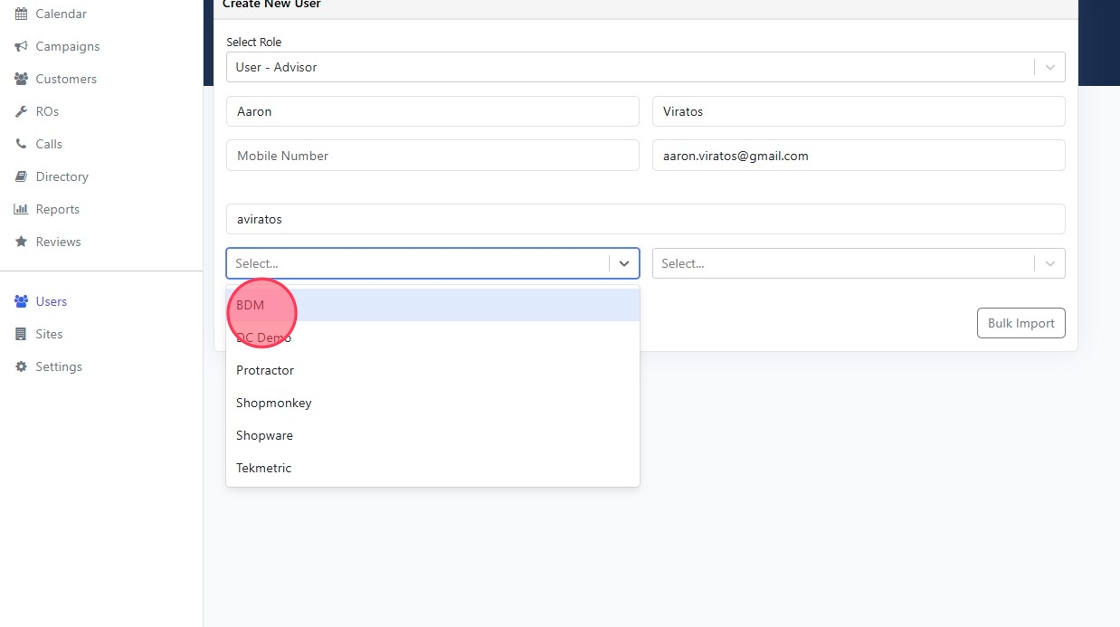Screen dimensions: 1120x627
Task: Click the Bulk Import button
Action: (1021, 323)
